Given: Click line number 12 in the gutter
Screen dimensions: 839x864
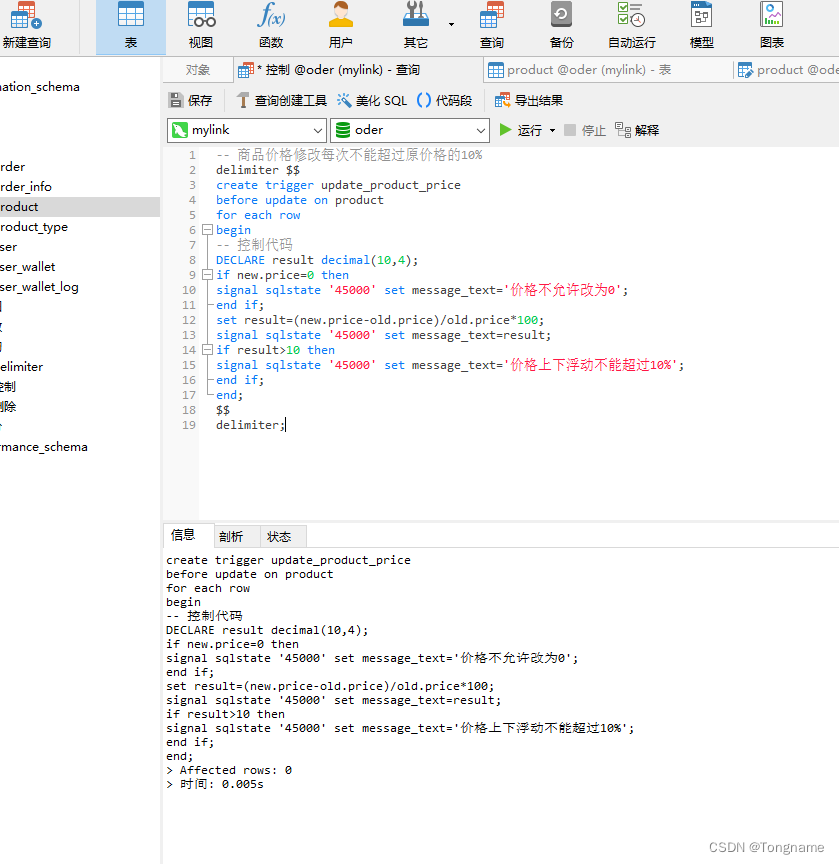Looking at the screenshot, I should click(189, 320).
